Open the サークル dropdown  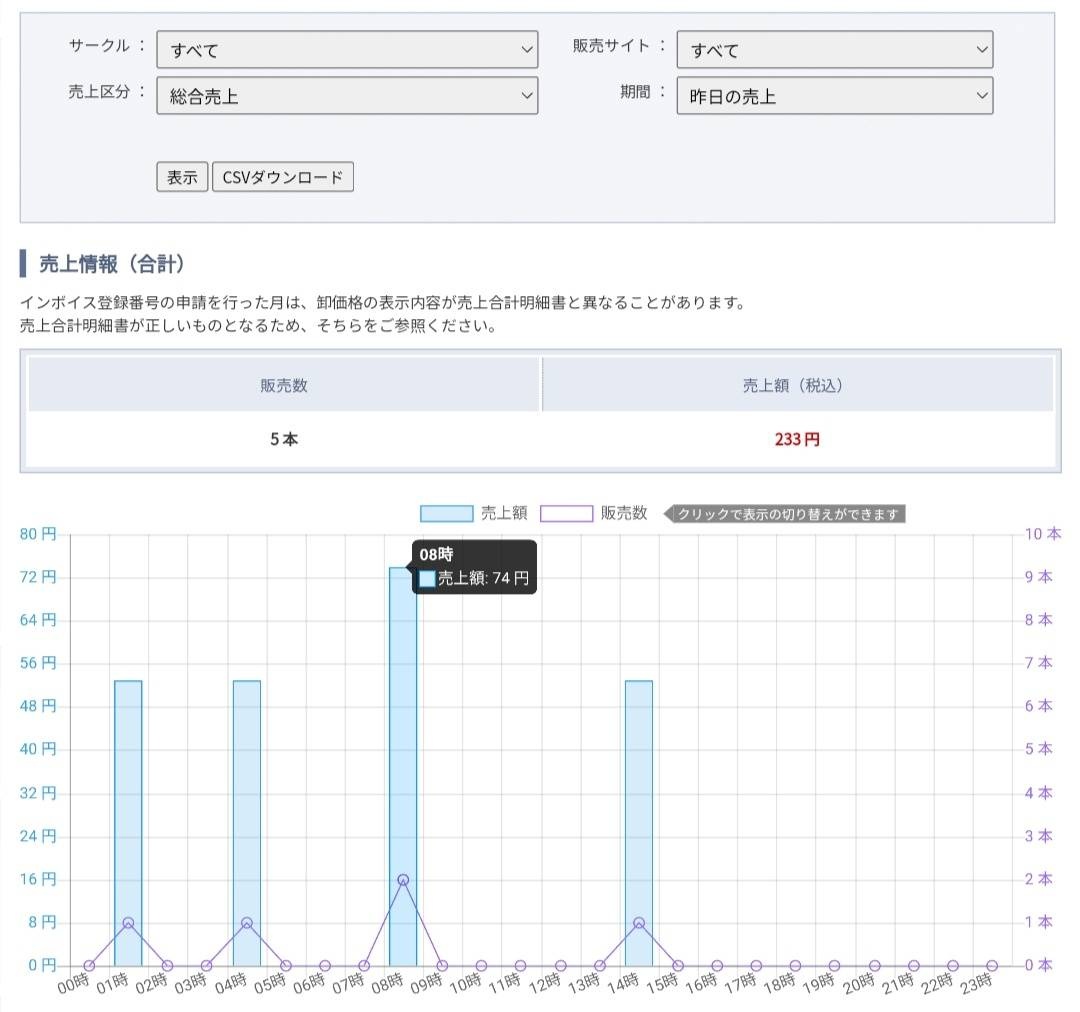(346, 50)
